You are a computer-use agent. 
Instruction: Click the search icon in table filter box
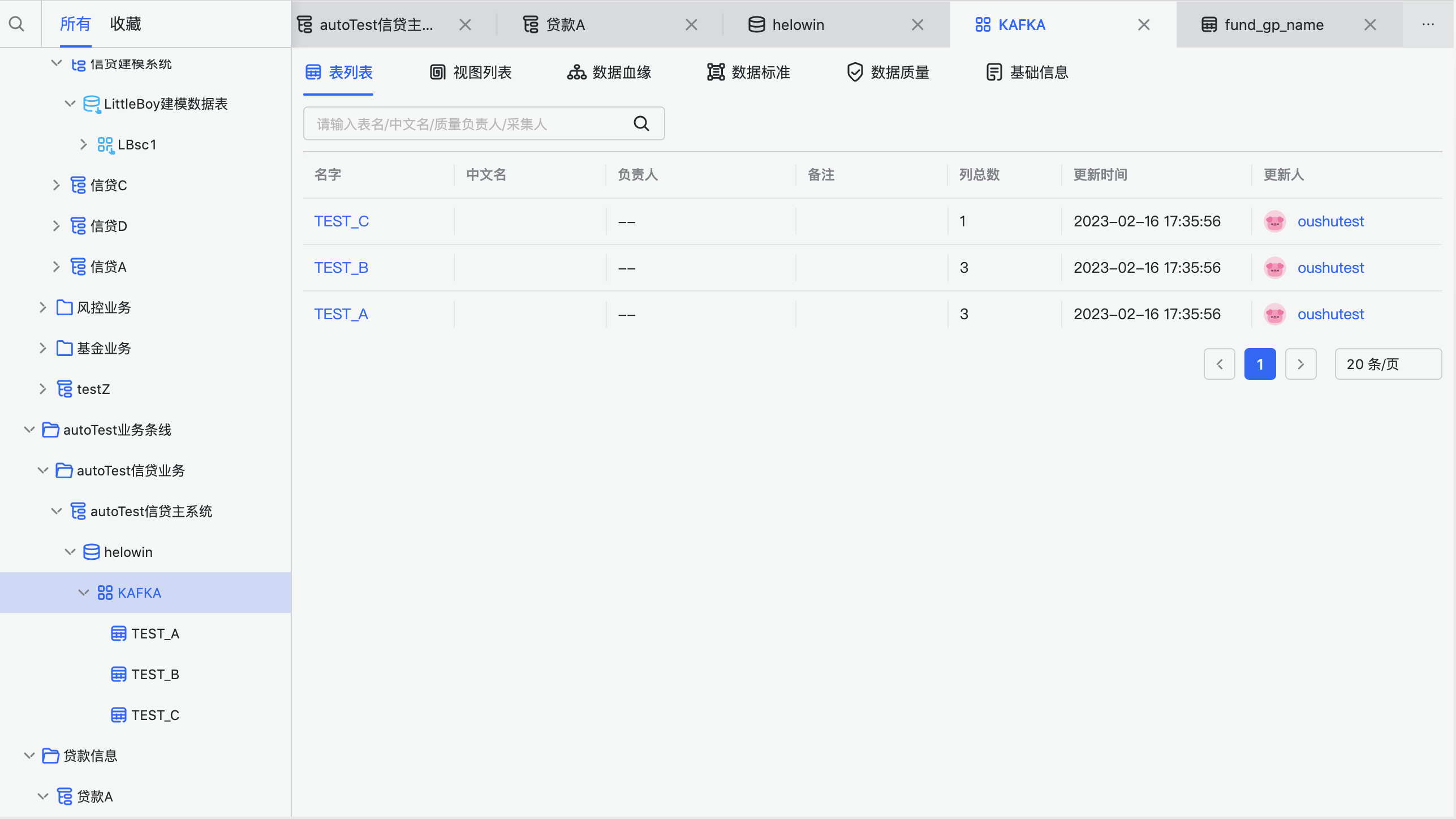tap(641, 123)
